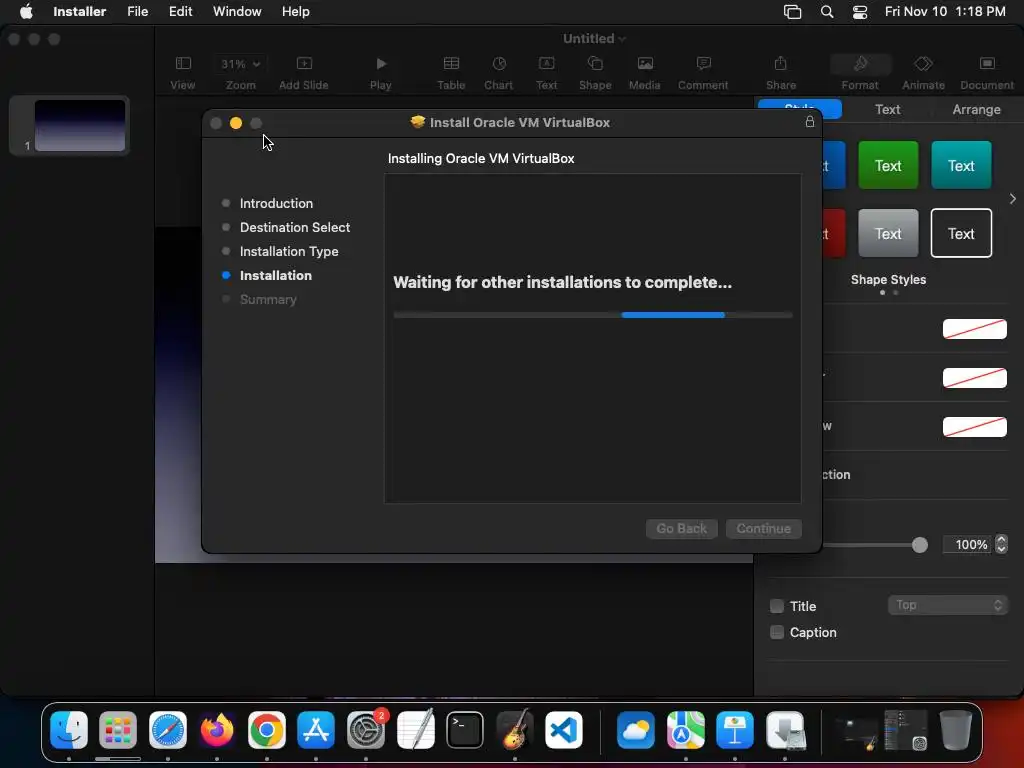
Task: Expand the Untitled document title menu
Action: pyautogui.click(x=594, y=39)
